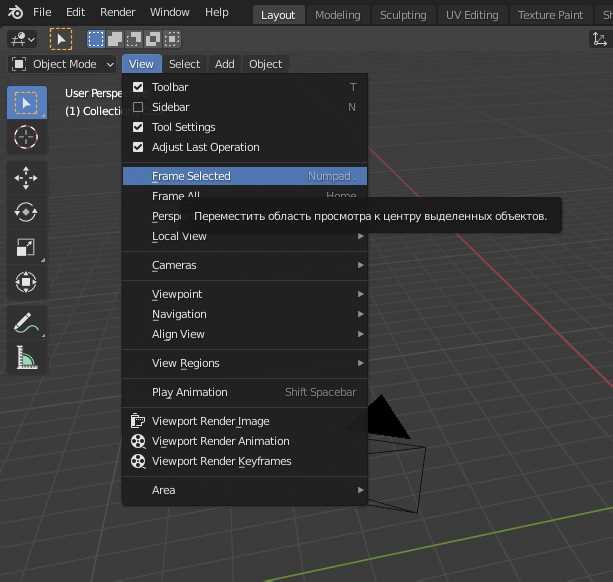Screen dimensions: 613x582
Task: Open the Object Mode dropdown
Action: [63, 64]
